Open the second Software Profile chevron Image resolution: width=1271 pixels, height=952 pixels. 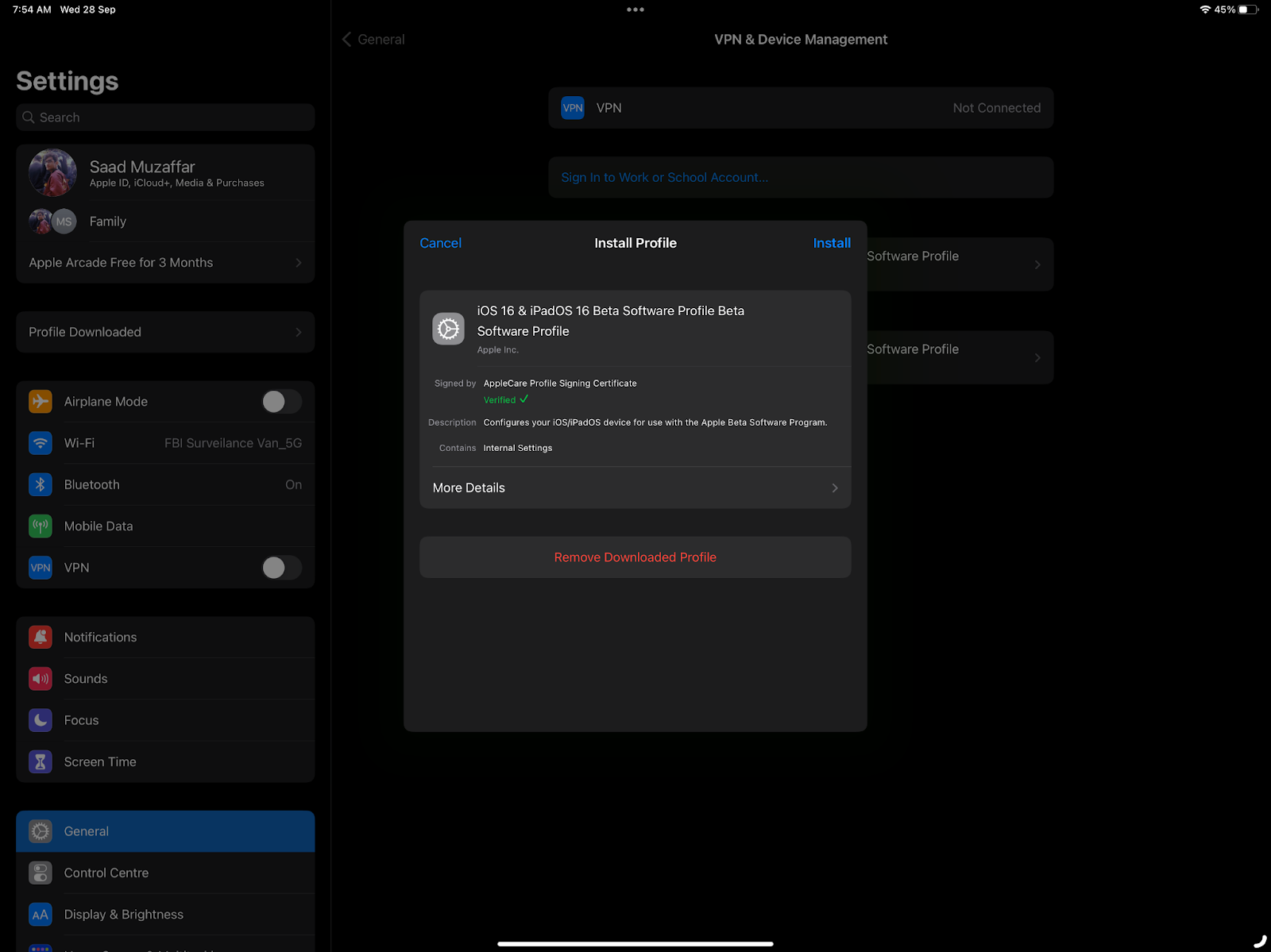(x=1037, y=357)
